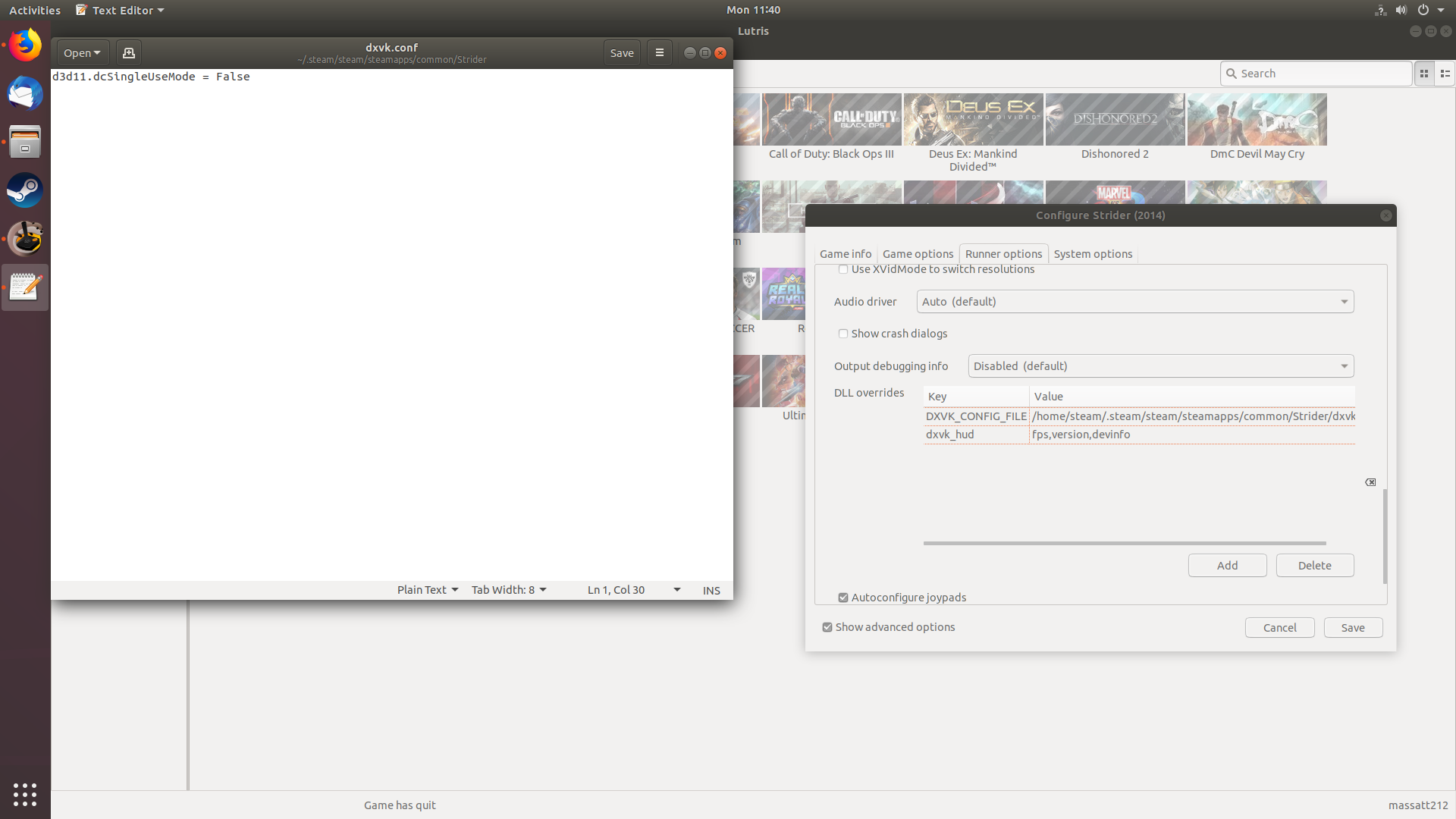The image size is (1456, 819).
Task: Open the line and column position dropdown
Action: click(634, 590)
